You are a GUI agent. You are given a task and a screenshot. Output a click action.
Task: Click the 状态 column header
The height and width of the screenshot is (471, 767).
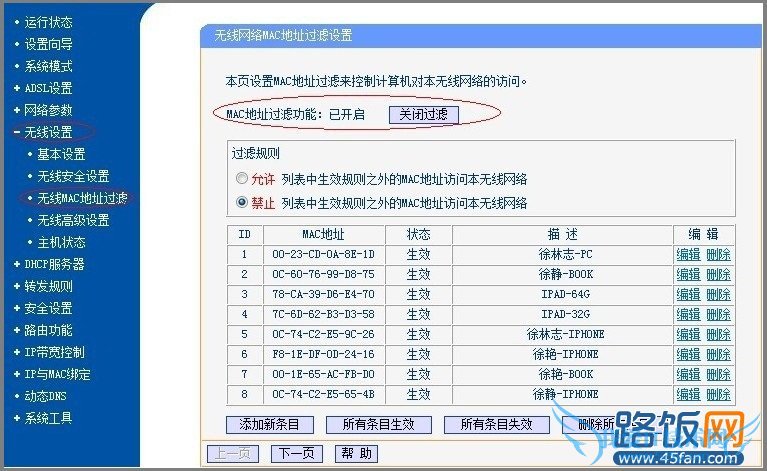click(x=419, y=235)
